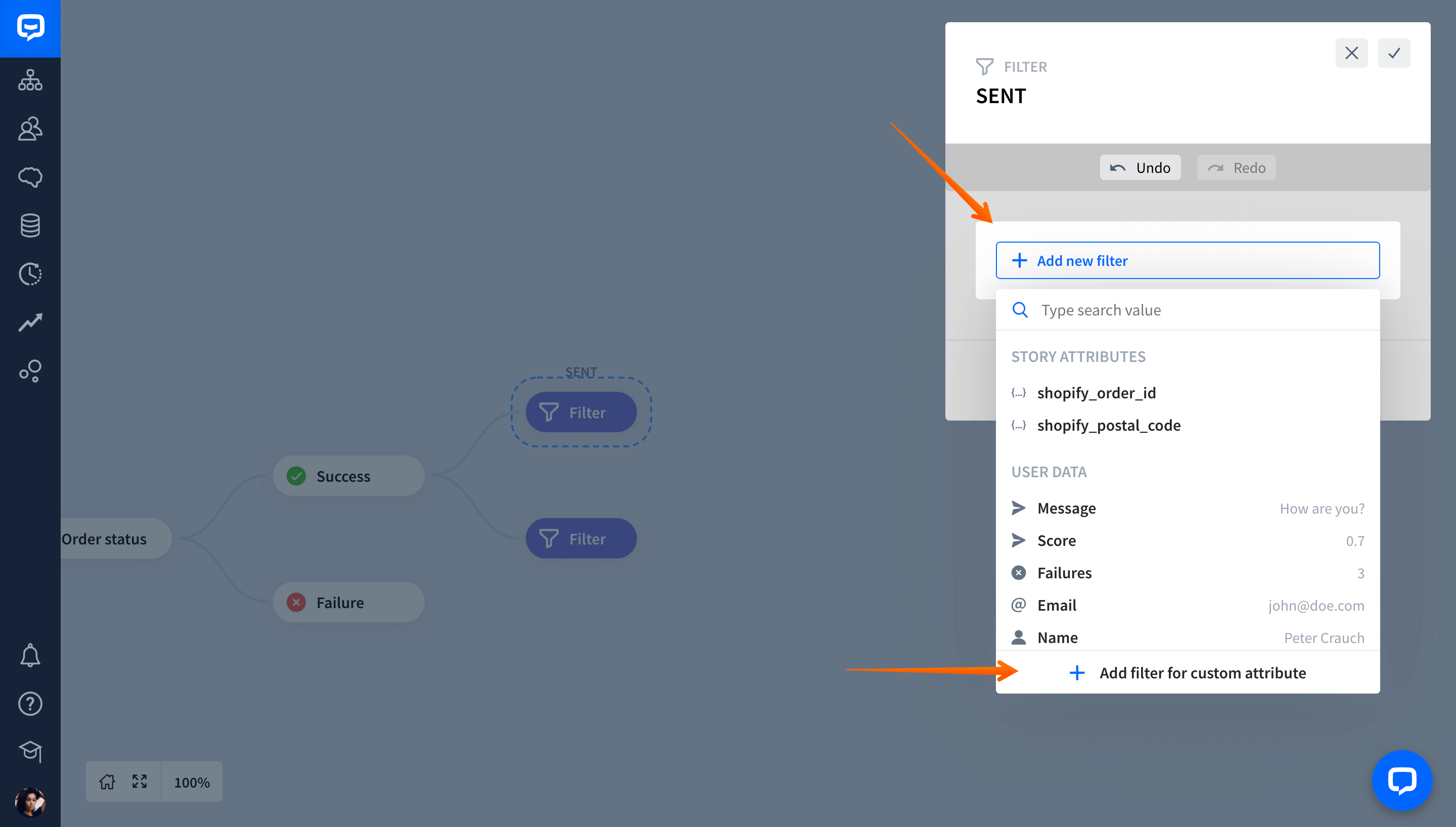Image resolution: width=1456 pixels, height=827 pixels.
Task: Click Add new filter button
Action: tap(1188, 260)
